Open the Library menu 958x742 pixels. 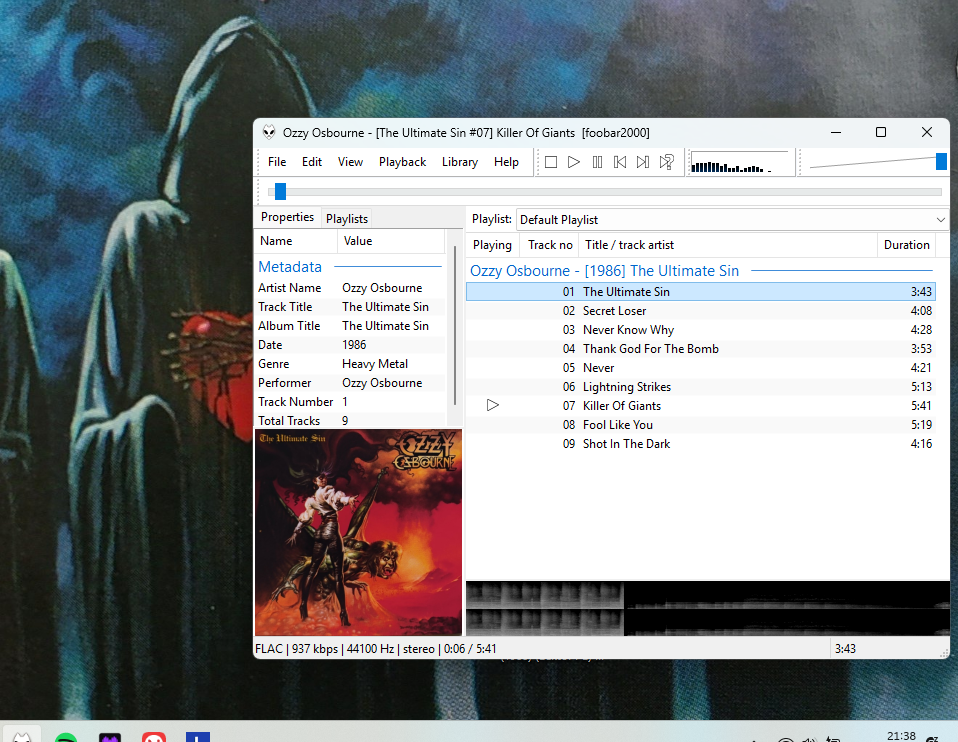pos(460,162)
